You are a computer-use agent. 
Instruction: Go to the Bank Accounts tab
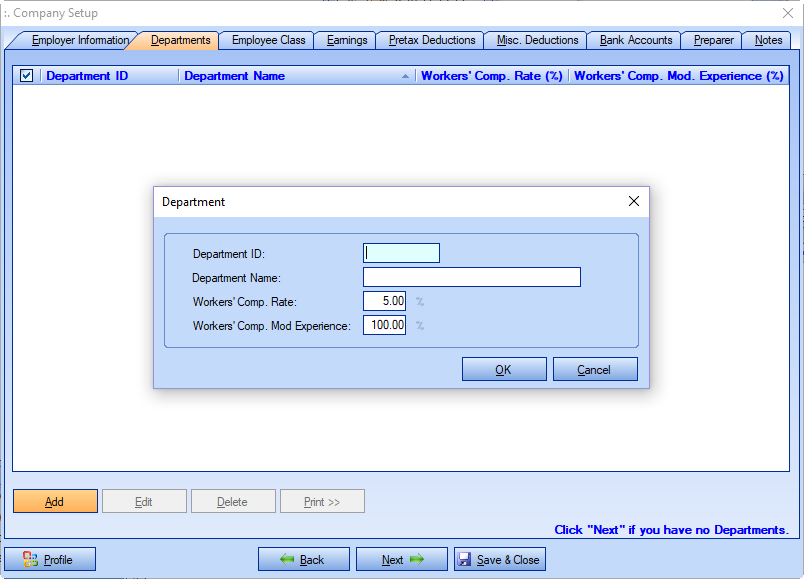(x=635, y=40)
